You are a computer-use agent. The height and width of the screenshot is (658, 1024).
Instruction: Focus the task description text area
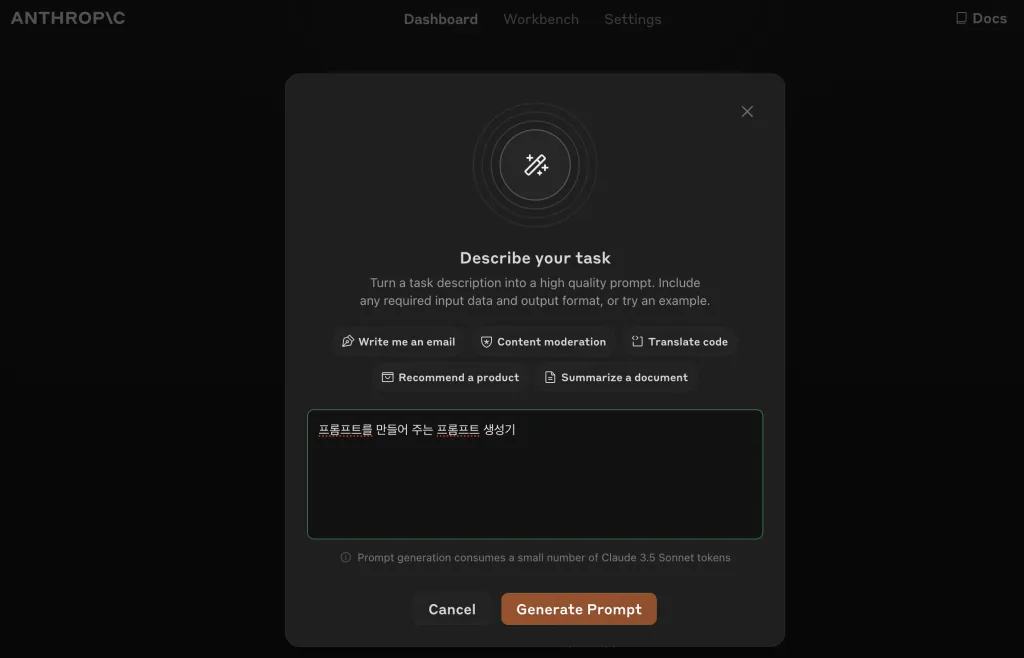pyautogui.click(x=535, y=474)
